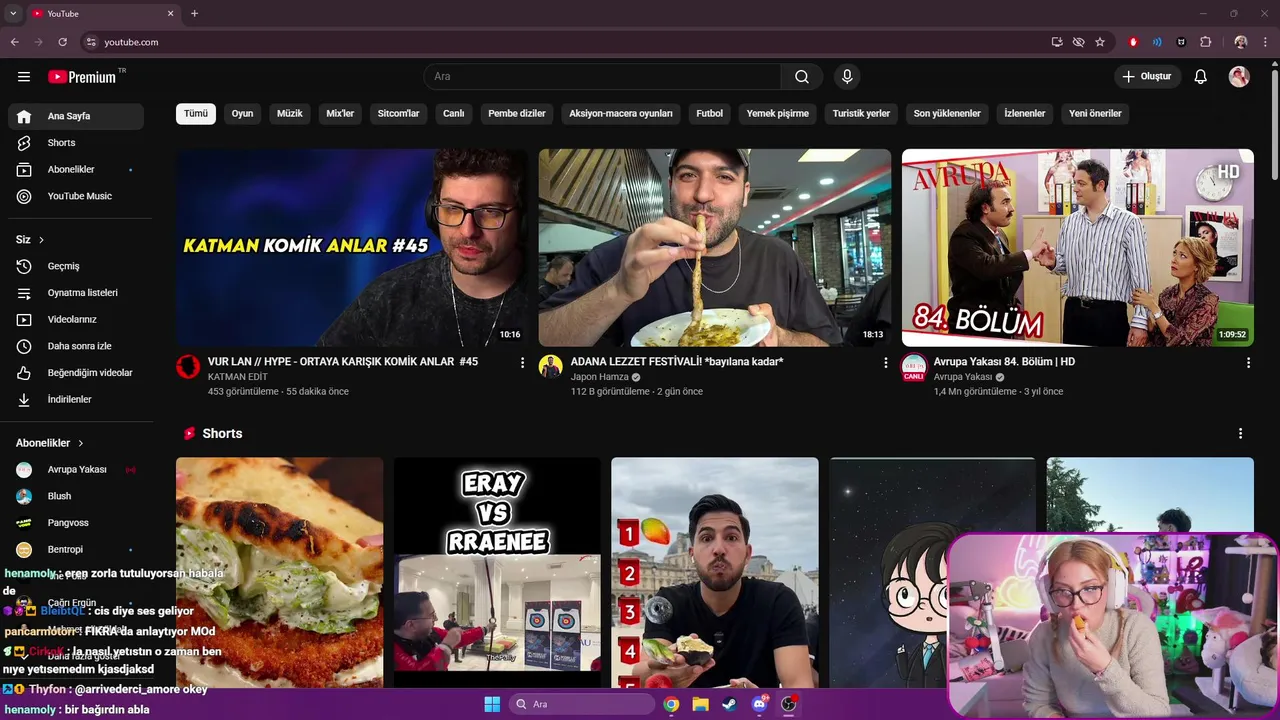The height and width of the screenshot is (720, 1280).
Task: Select the Oyun filter chip
Action: pyautogui.click(x=243, y=114)
